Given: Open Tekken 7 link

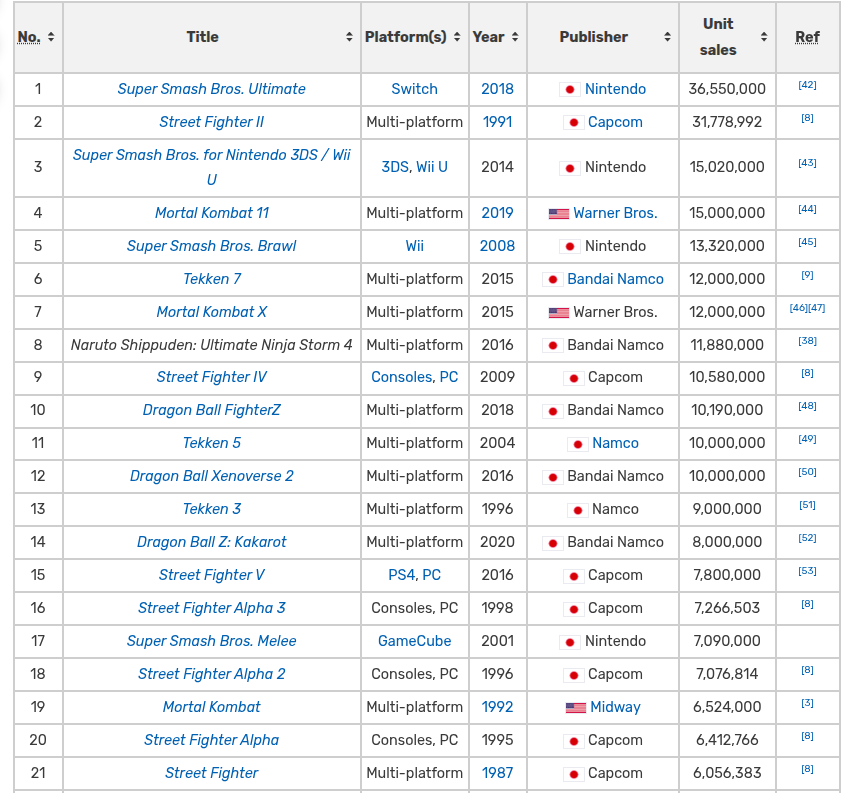Looking at the screenshot, I should pyautogui.click(x=212, y=279).
